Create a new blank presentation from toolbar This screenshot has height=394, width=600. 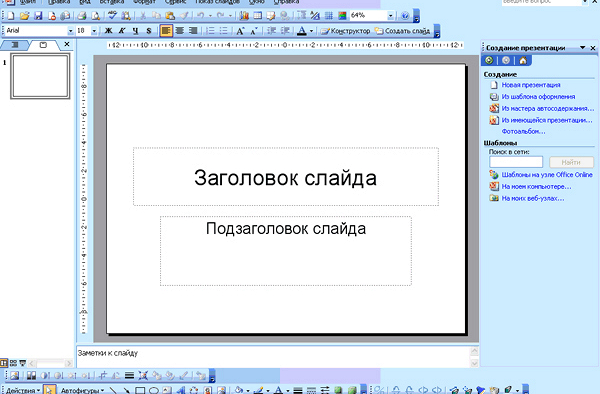point(11,16)
